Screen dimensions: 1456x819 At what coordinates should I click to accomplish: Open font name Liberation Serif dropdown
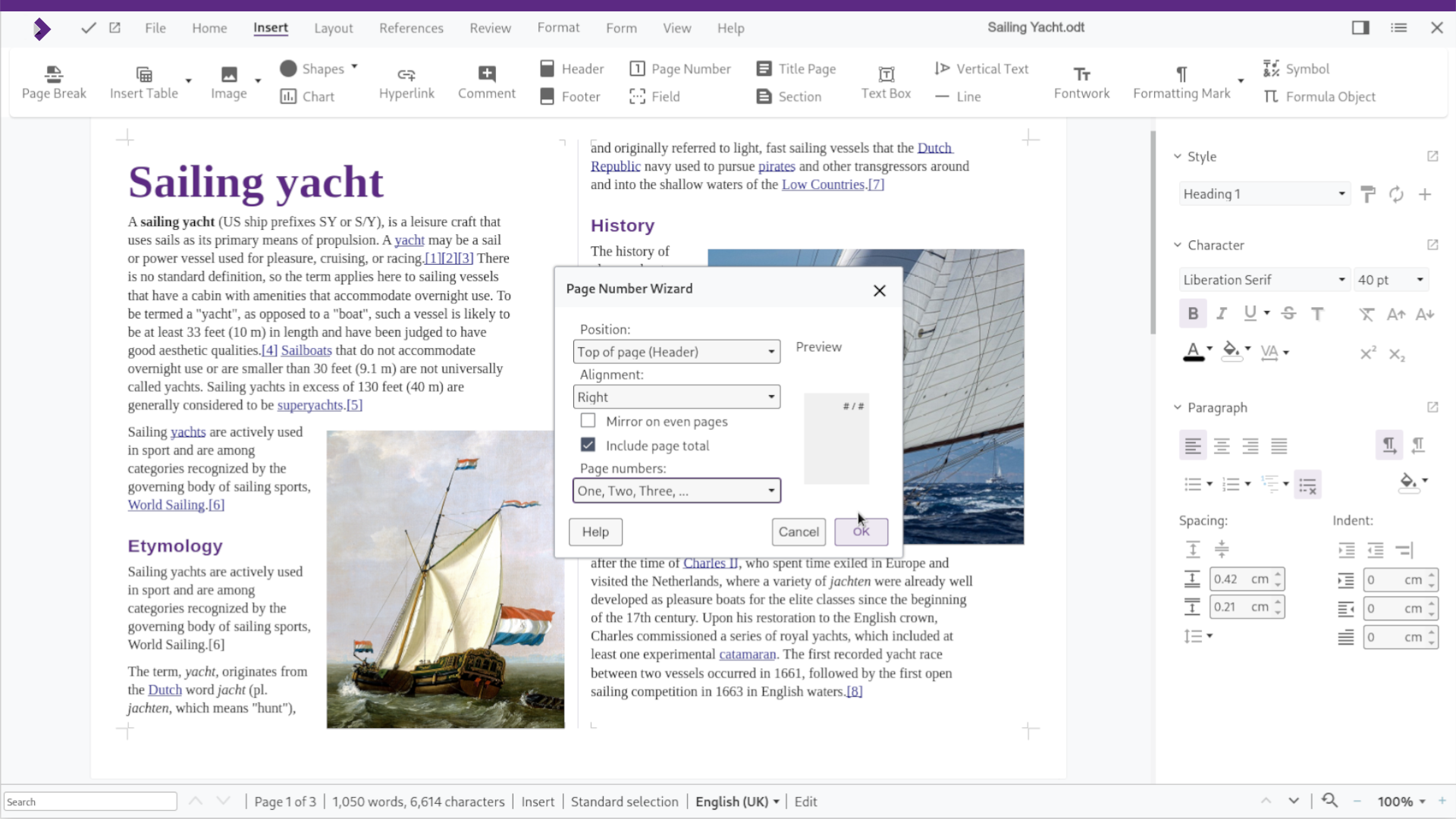click(1264, 280)
